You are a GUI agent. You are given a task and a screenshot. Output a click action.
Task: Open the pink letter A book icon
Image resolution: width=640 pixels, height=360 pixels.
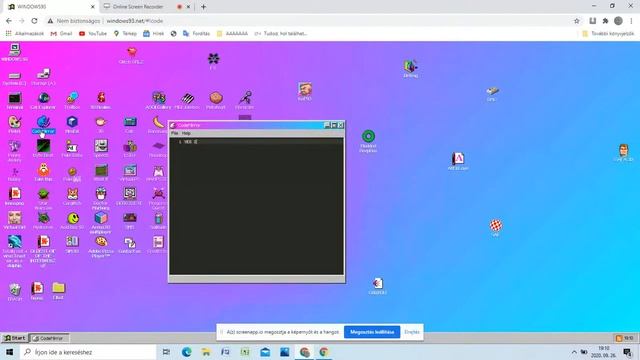pyautogui.click(x=458, y=161)
